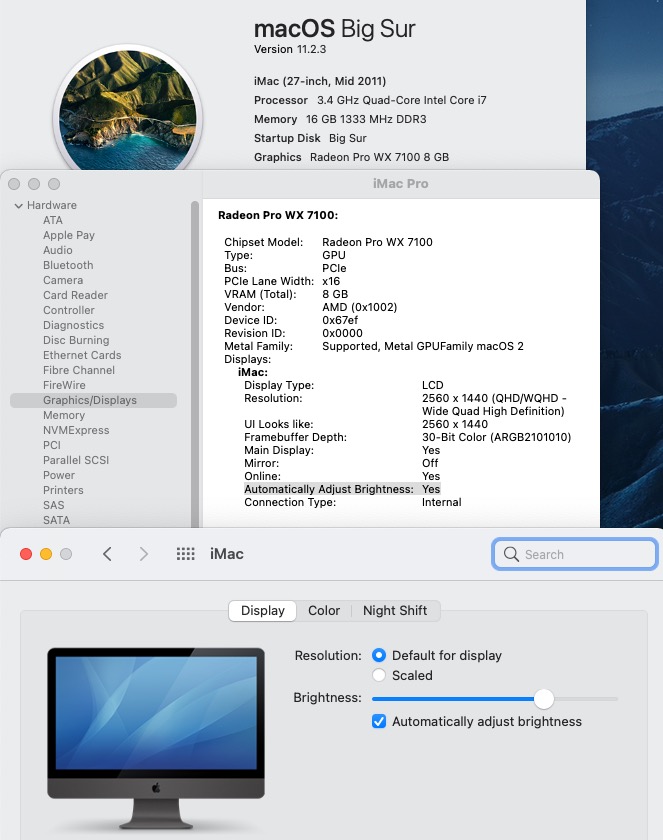663x840 pixels.
Task: Select Graphics/Displays in hardware sidebar
Action: pos(93,400)
